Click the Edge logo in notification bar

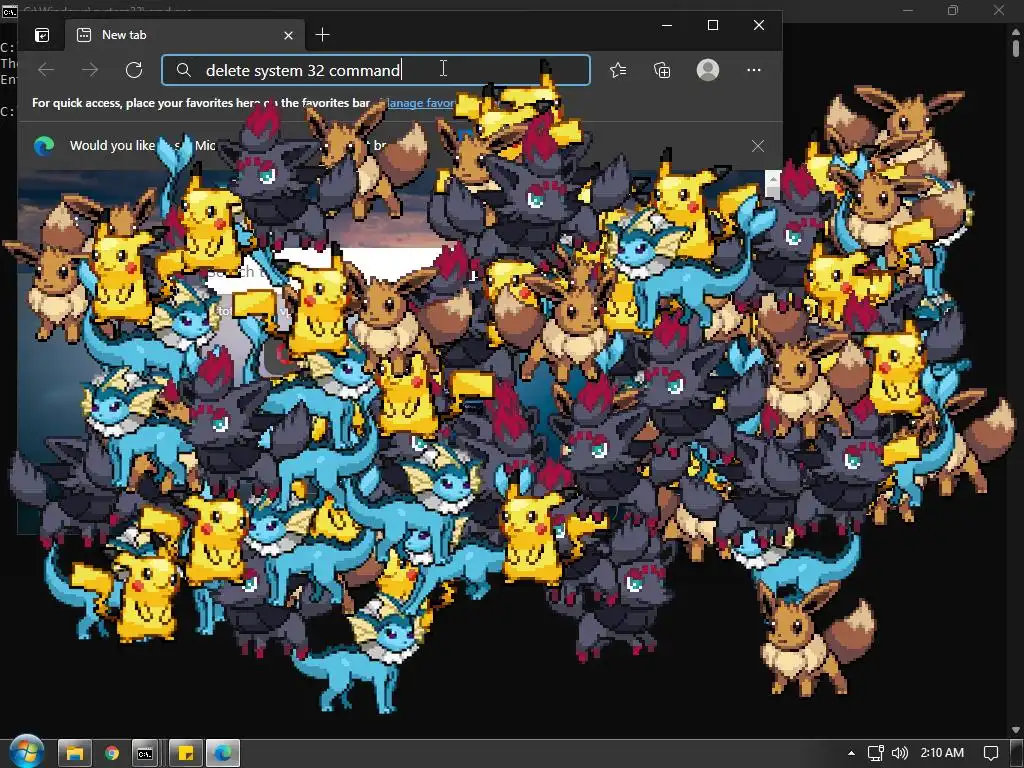44,146
